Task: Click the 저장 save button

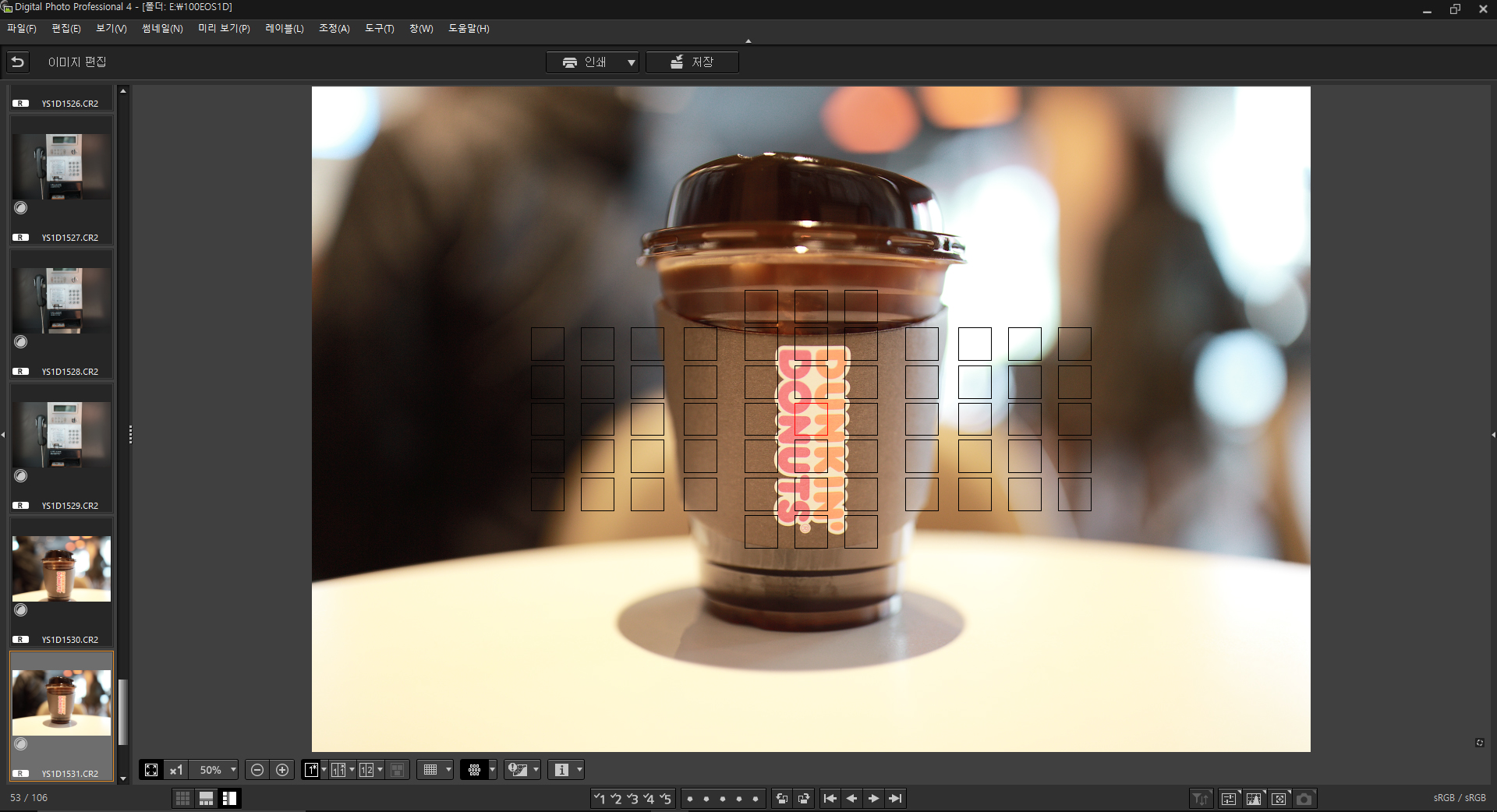Action: coord(692,62)
